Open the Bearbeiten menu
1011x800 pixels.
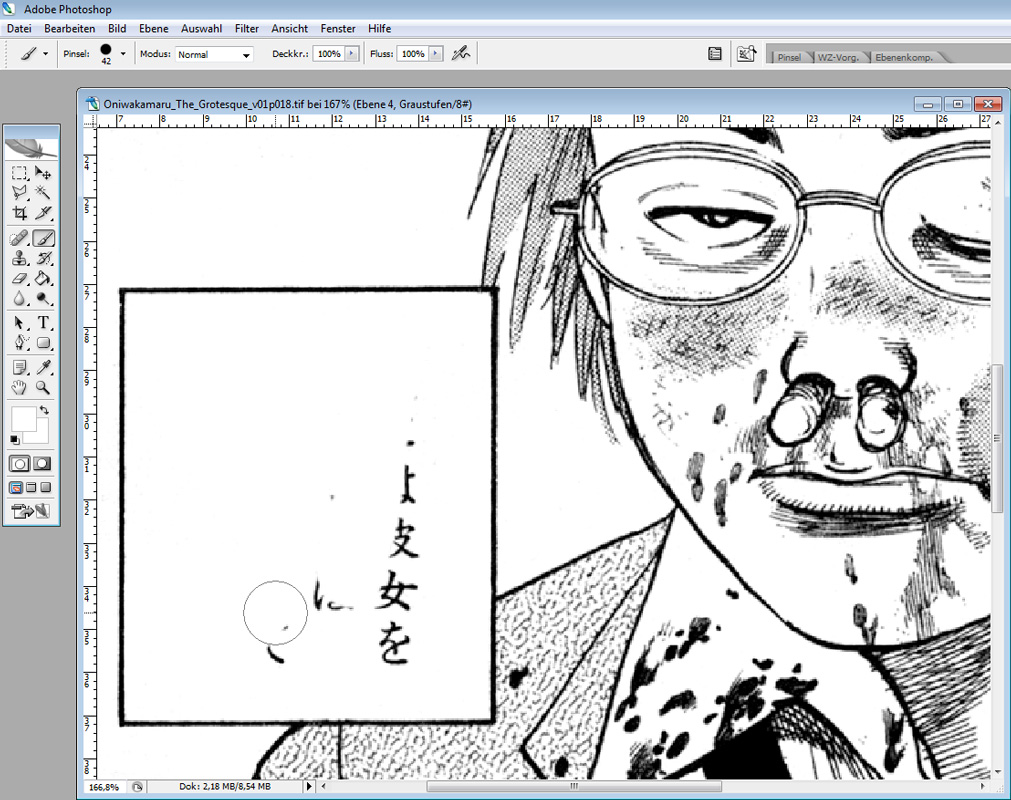(x=70, y=28)
